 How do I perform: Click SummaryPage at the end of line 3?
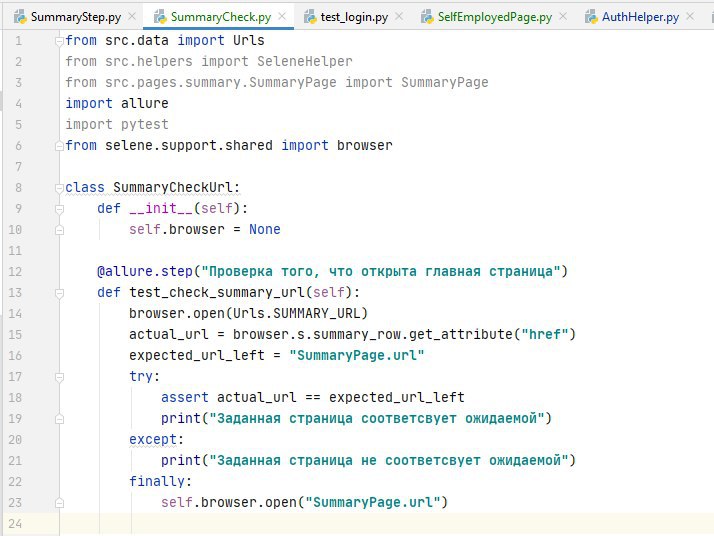[444, 82]
